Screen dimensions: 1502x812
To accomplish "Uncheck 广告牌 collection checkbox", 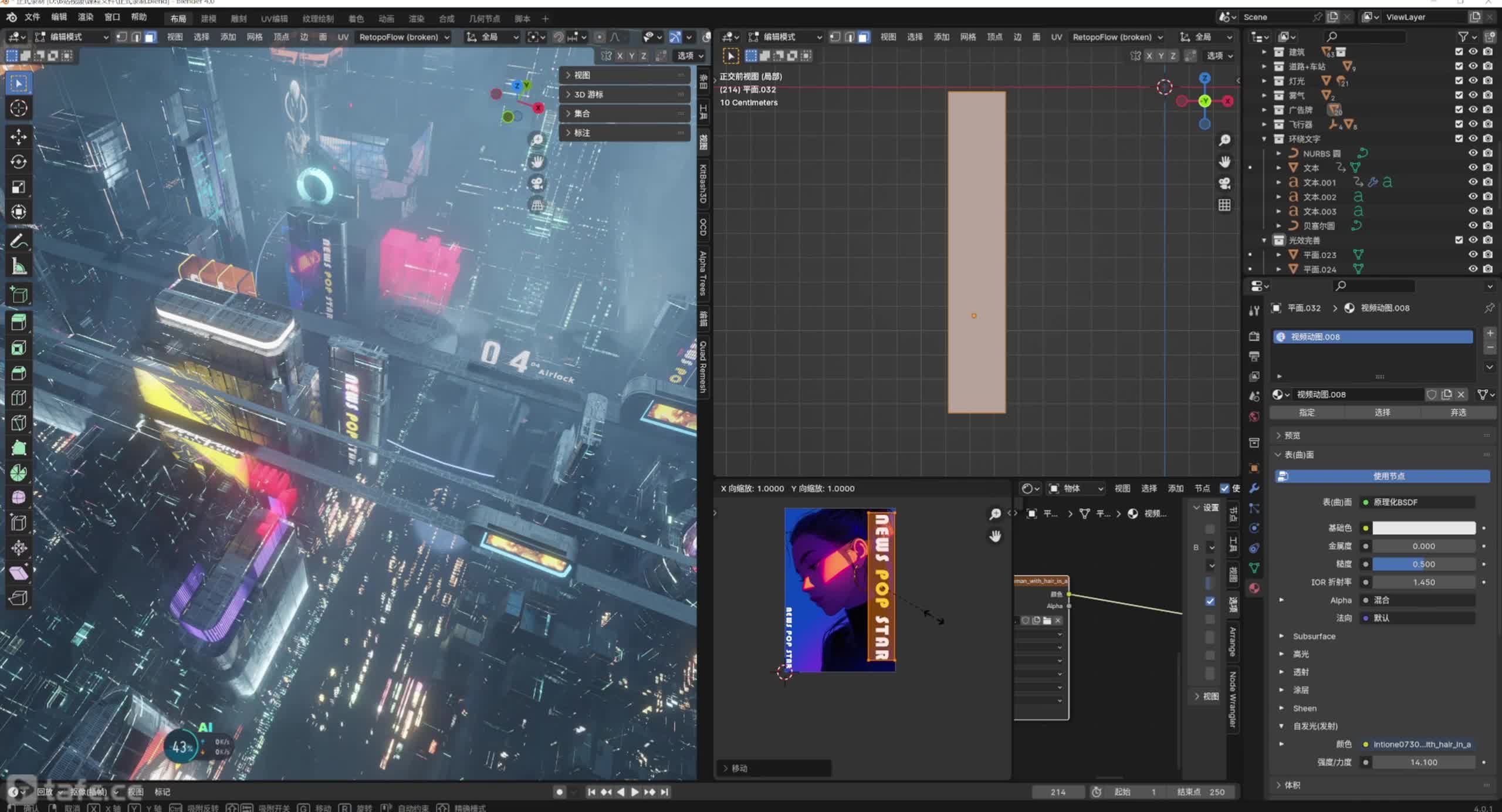I will pyautogui.click(x=1459, y=110).
